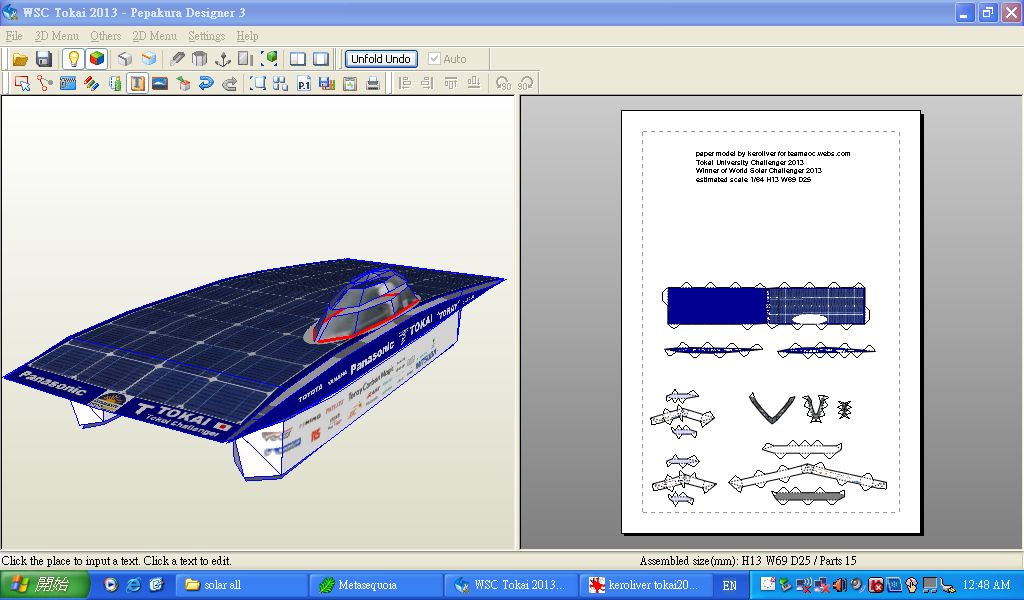This screenshot has height=600, width=1024.
Task: Select the Edit Flaps tool
Action: pyautogui.click(x=68, y=84)
